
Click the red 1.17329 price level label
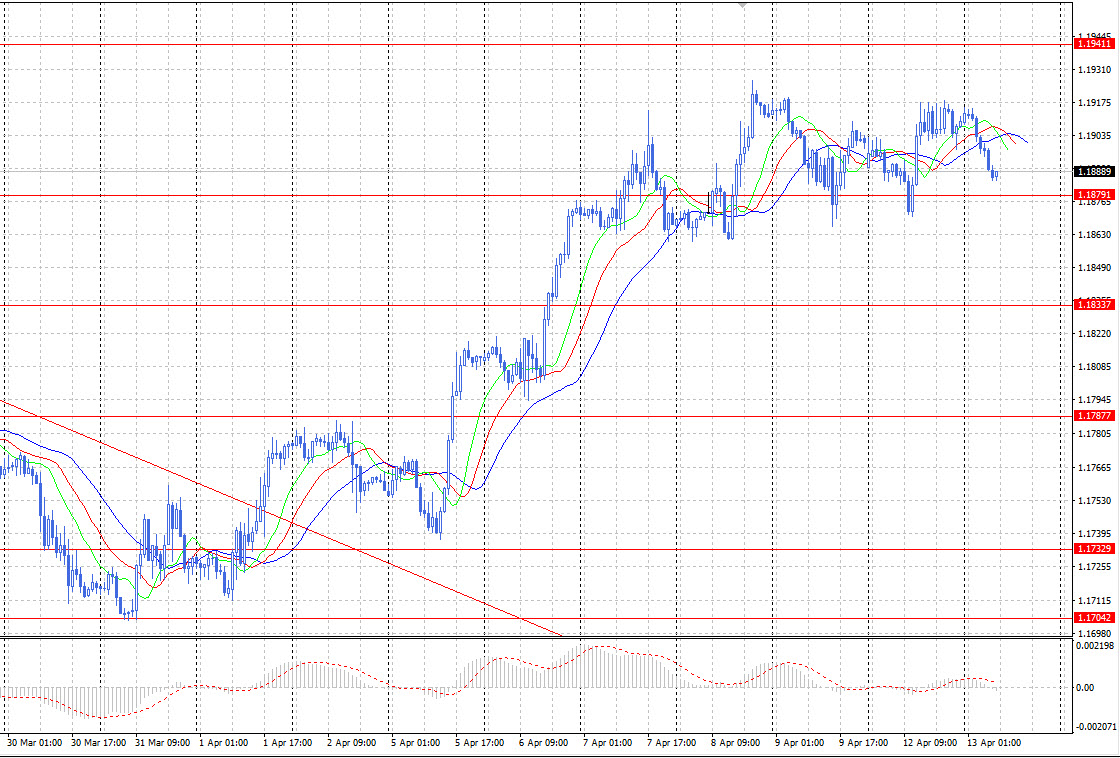pyautogui.click(x=1094, y=549)
